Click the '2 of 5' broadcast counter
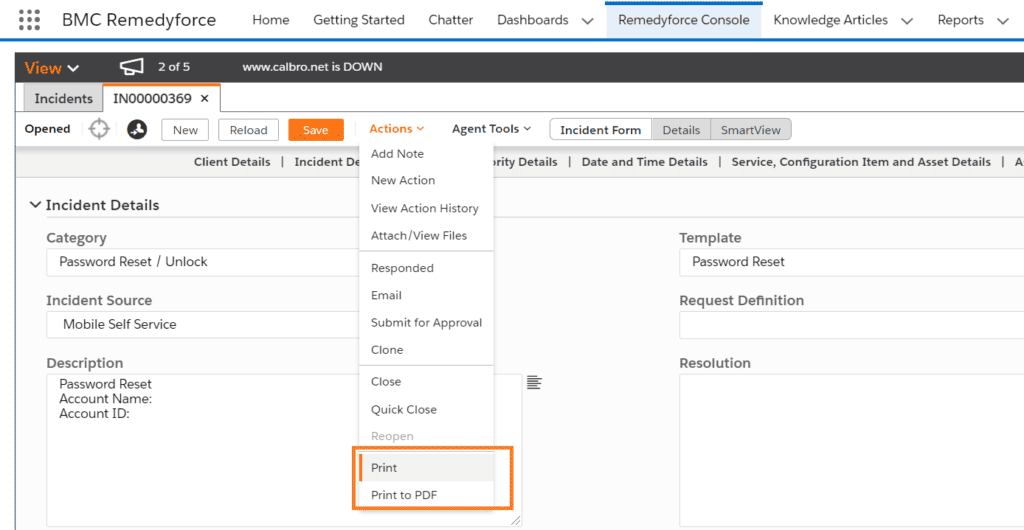 pyautogui.click(x=174, y=67)
